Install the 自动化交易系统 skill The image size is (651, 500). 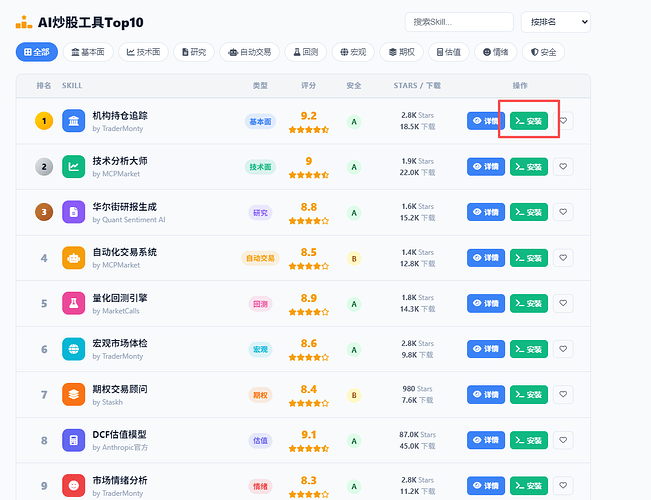click(529, 257)
